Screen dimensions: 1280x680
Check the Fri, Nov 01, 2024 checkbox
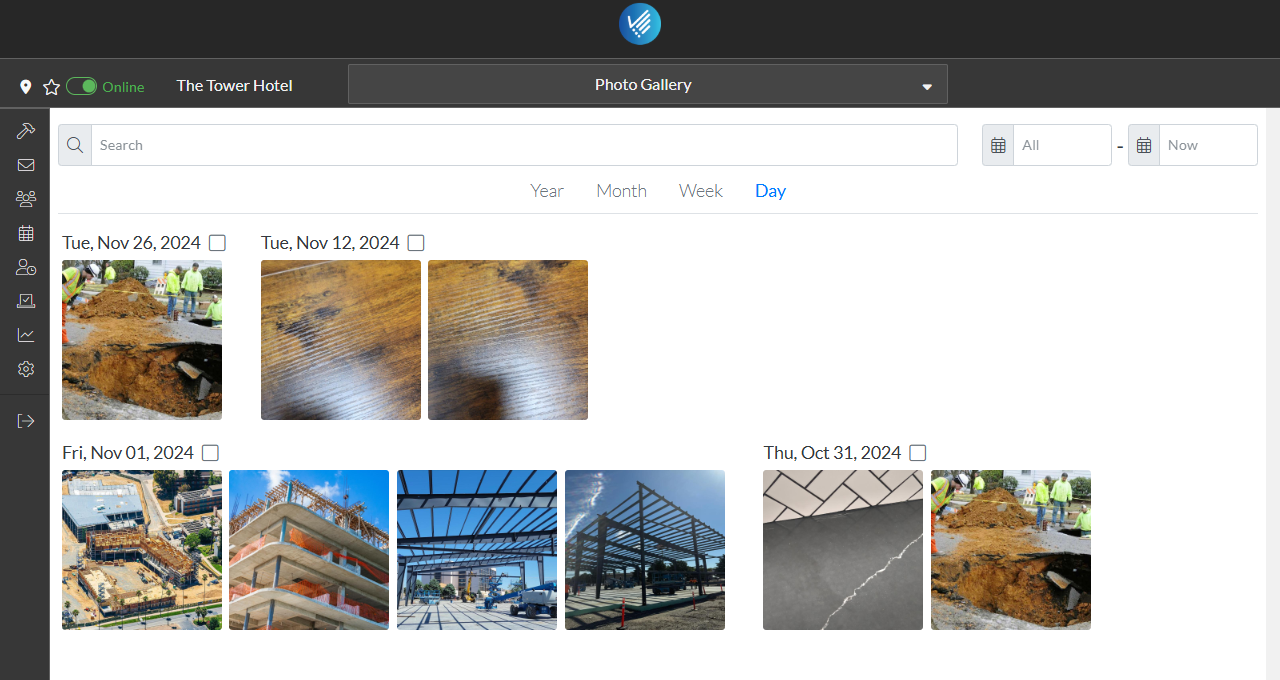(210, 453)
